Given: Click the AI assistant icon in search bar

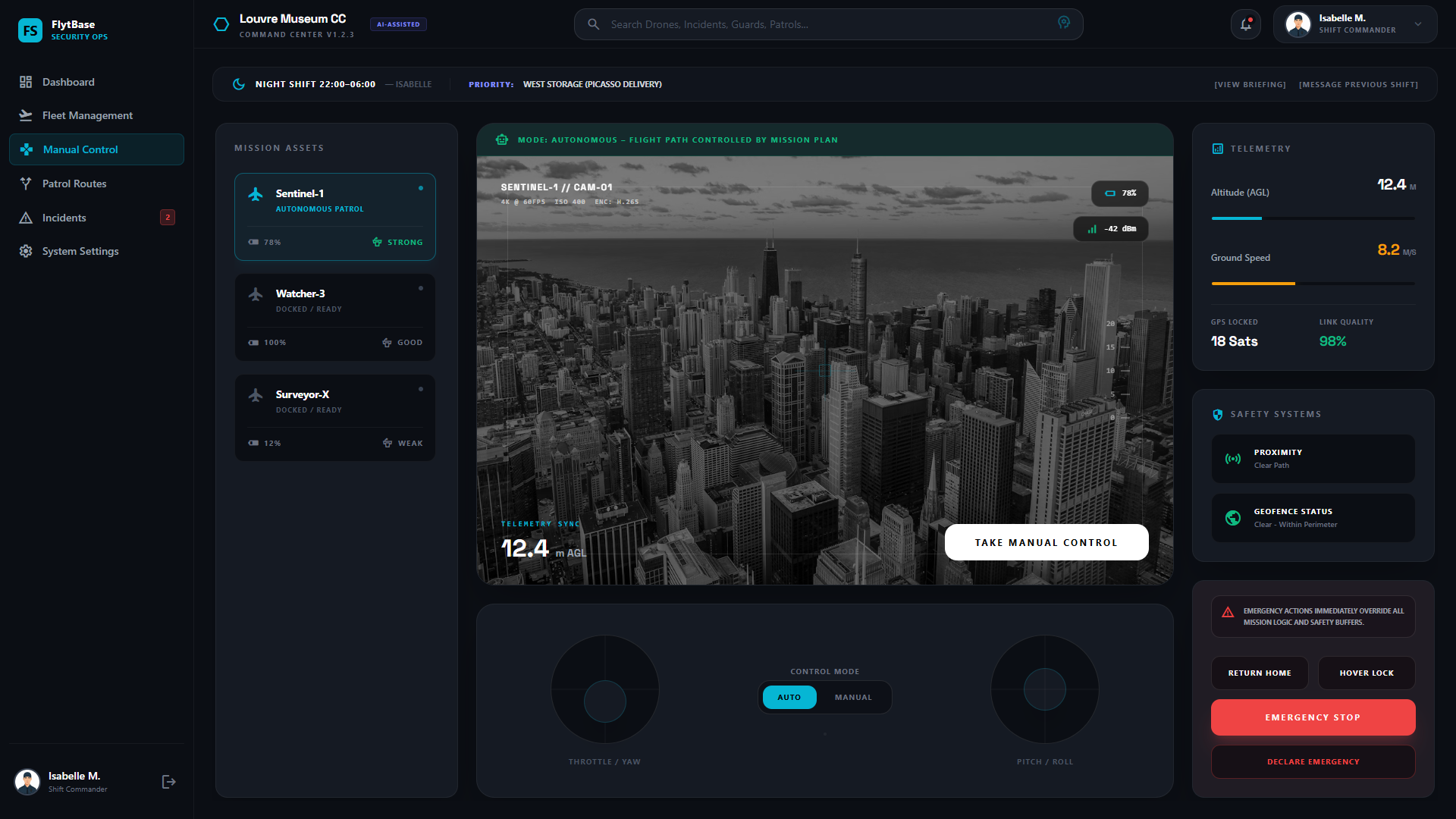Looking at the screenshot, I should (1064, 24).
